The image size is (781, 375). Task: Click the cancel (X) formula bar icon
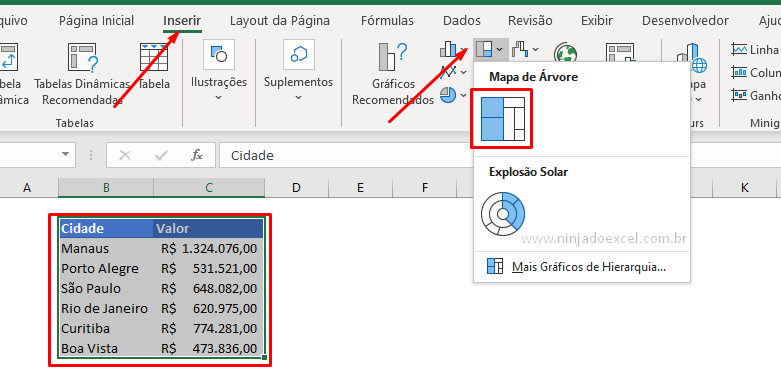coord(125,155)
